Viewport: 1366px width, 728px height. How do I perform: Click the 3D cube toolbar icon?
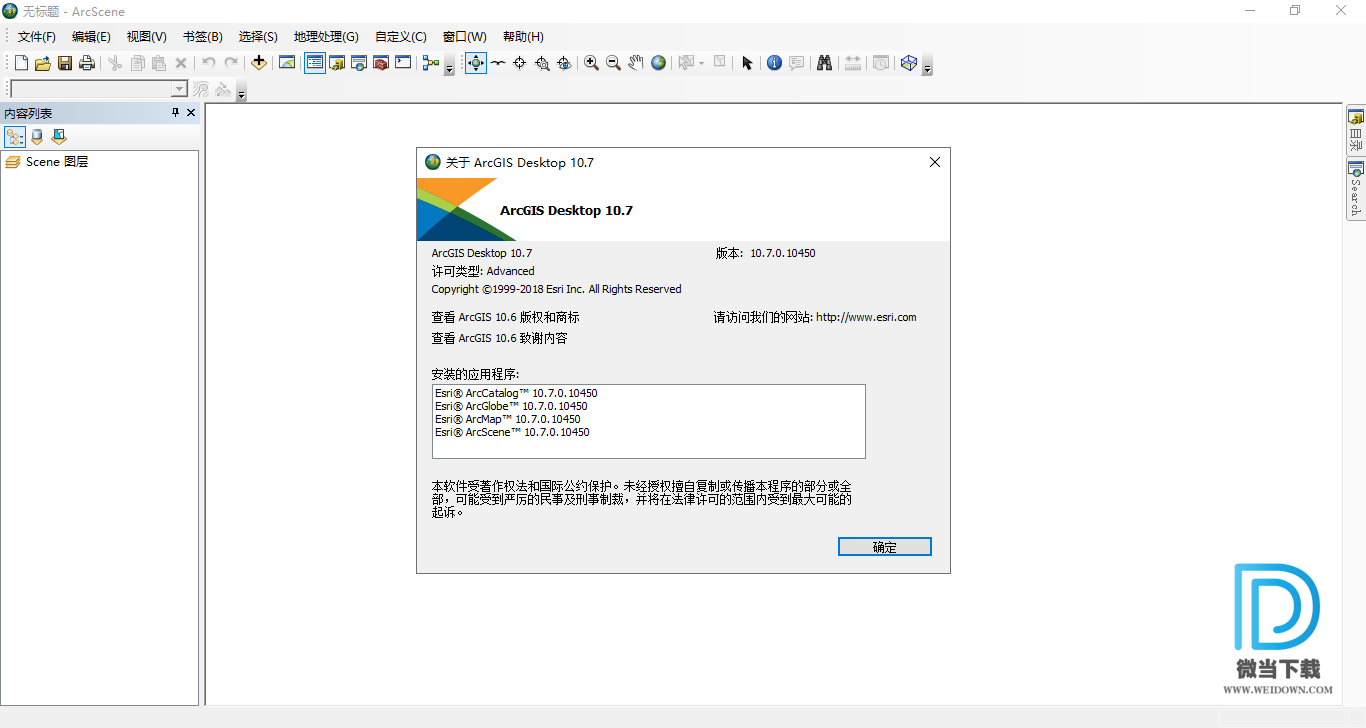pyautogui.click(x=908, y=63)
